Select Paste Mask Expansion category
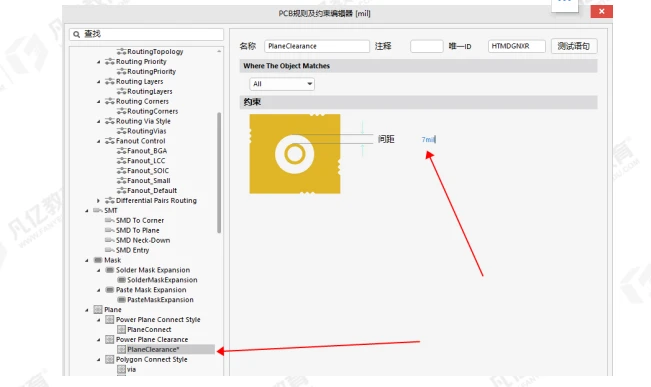 (151, 290)
